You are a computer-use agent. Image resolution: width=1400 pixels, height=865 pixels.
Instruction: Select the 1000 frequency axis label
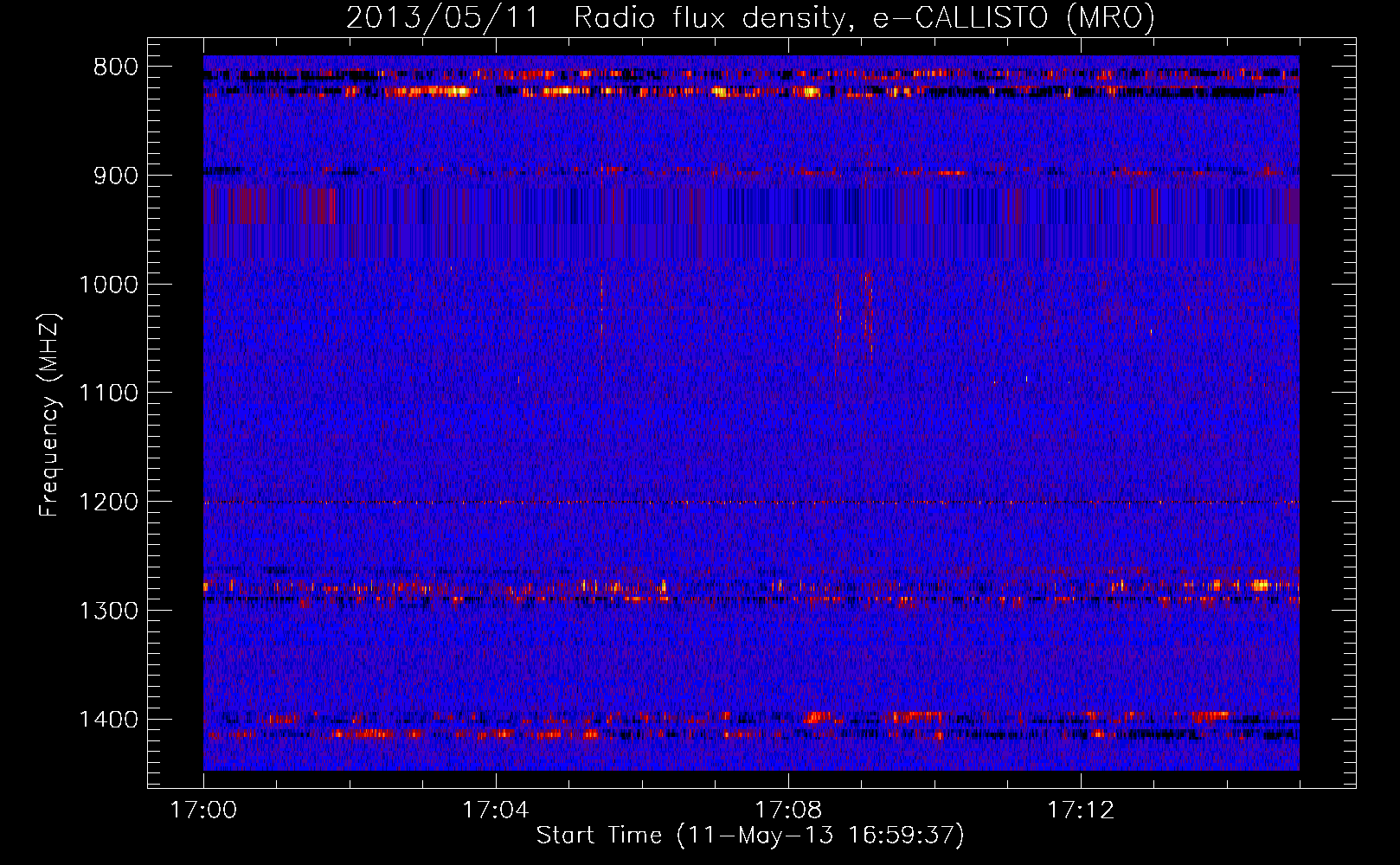pyautogui.click(x=108, y=285)
